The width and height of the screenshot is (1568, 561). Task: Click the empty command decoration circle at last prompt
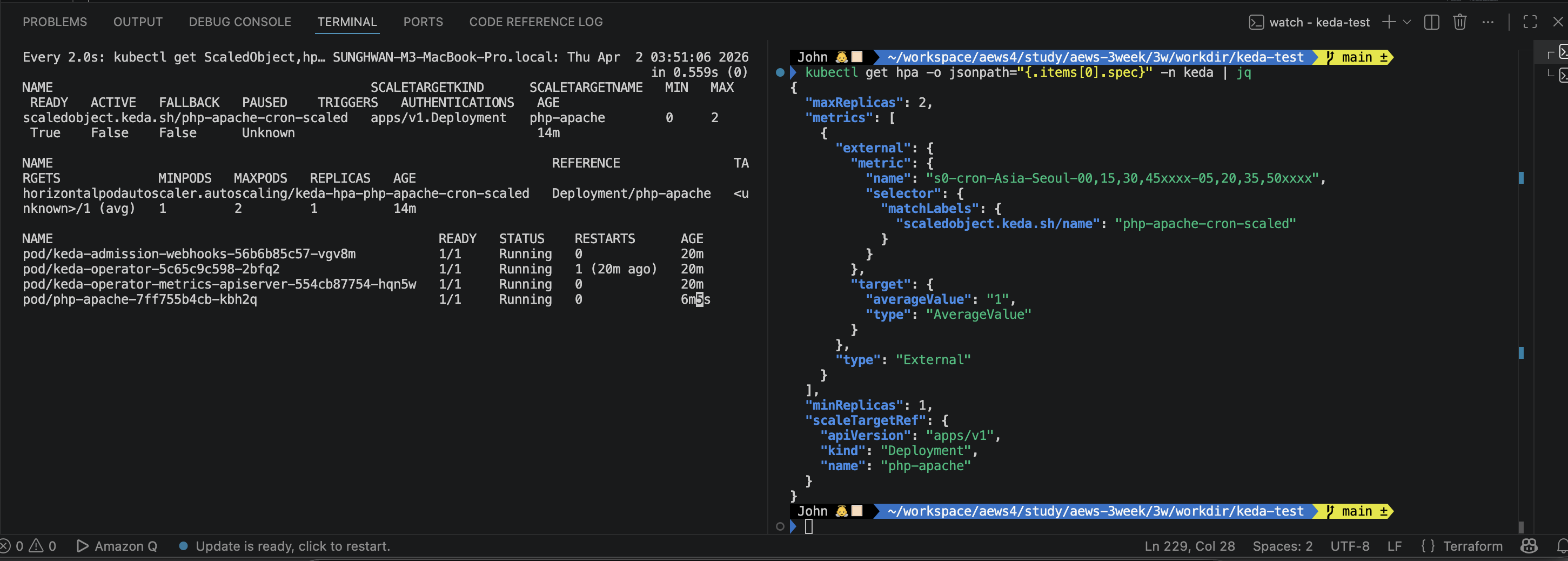point(780,526)
